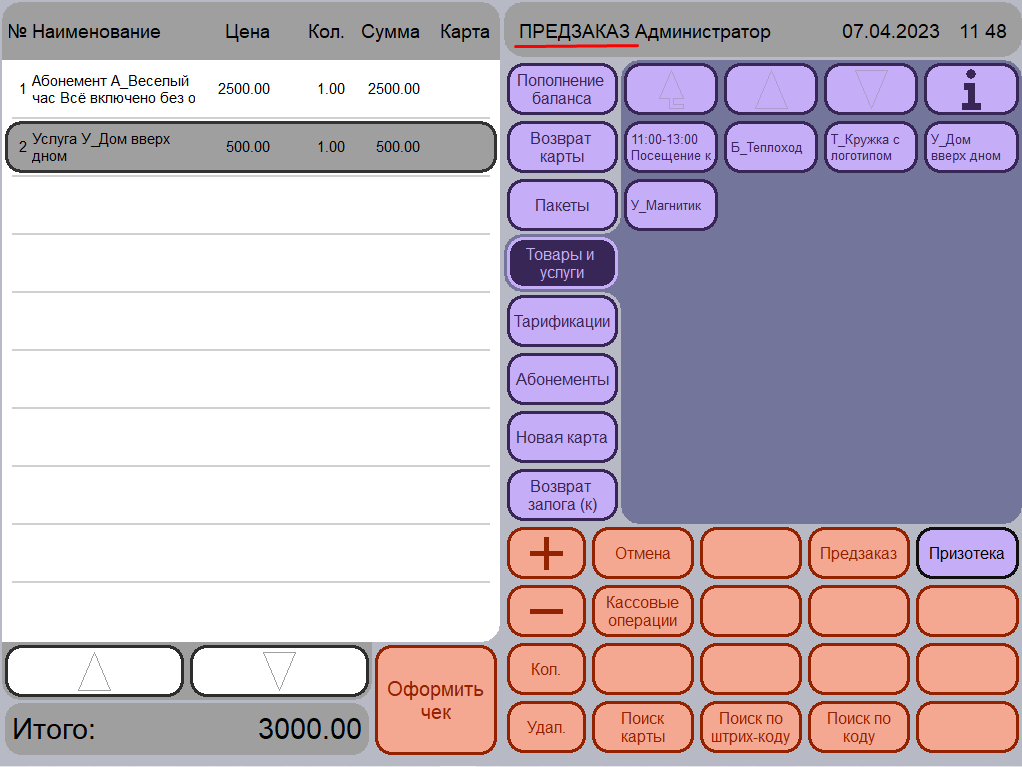Switch to the Абонементы category
Image resolution: width=1022 pixels, height=767 pixels.
562,379
